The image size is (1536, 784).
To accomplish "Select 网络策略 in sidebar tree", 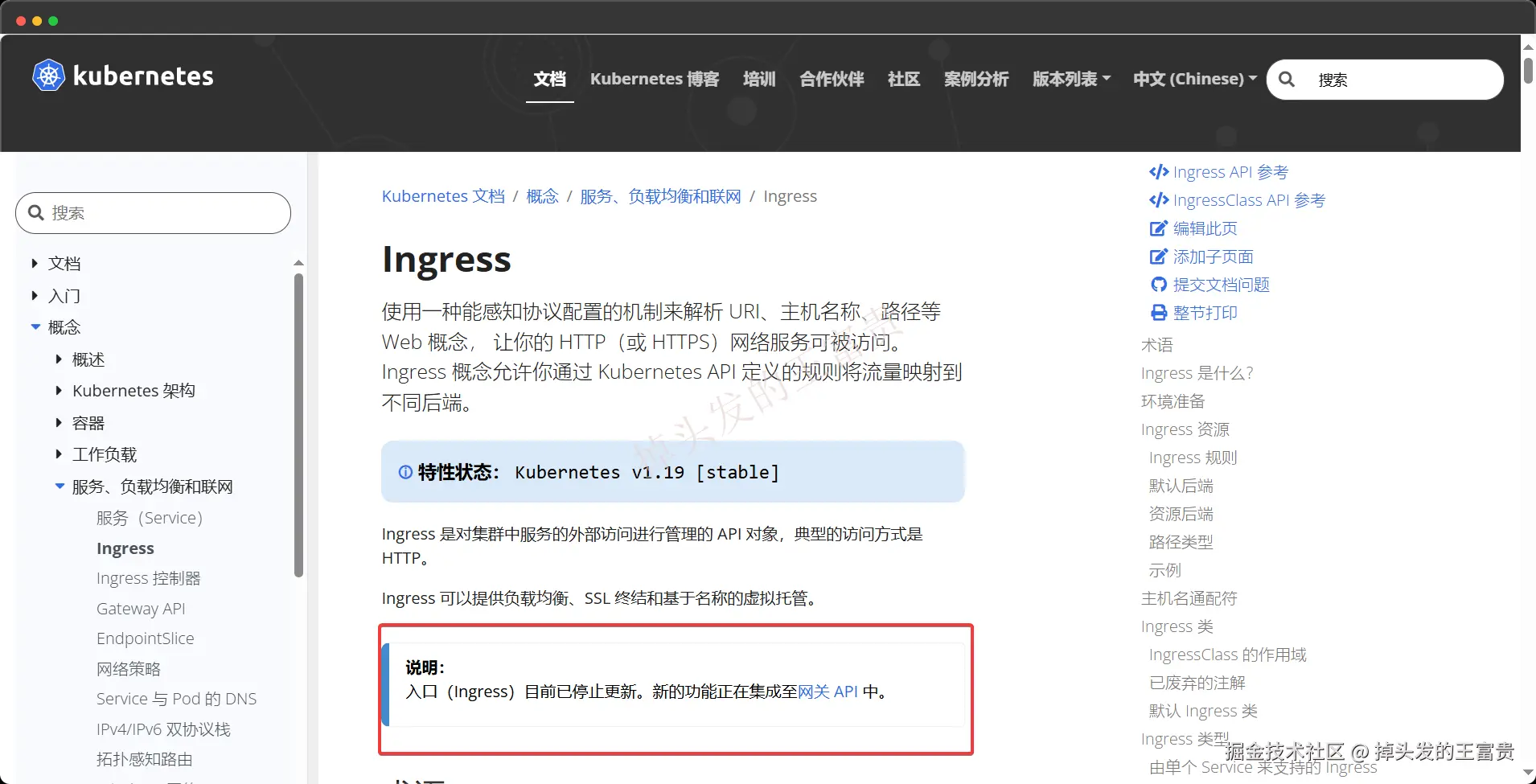I will [x=129, y=669].
